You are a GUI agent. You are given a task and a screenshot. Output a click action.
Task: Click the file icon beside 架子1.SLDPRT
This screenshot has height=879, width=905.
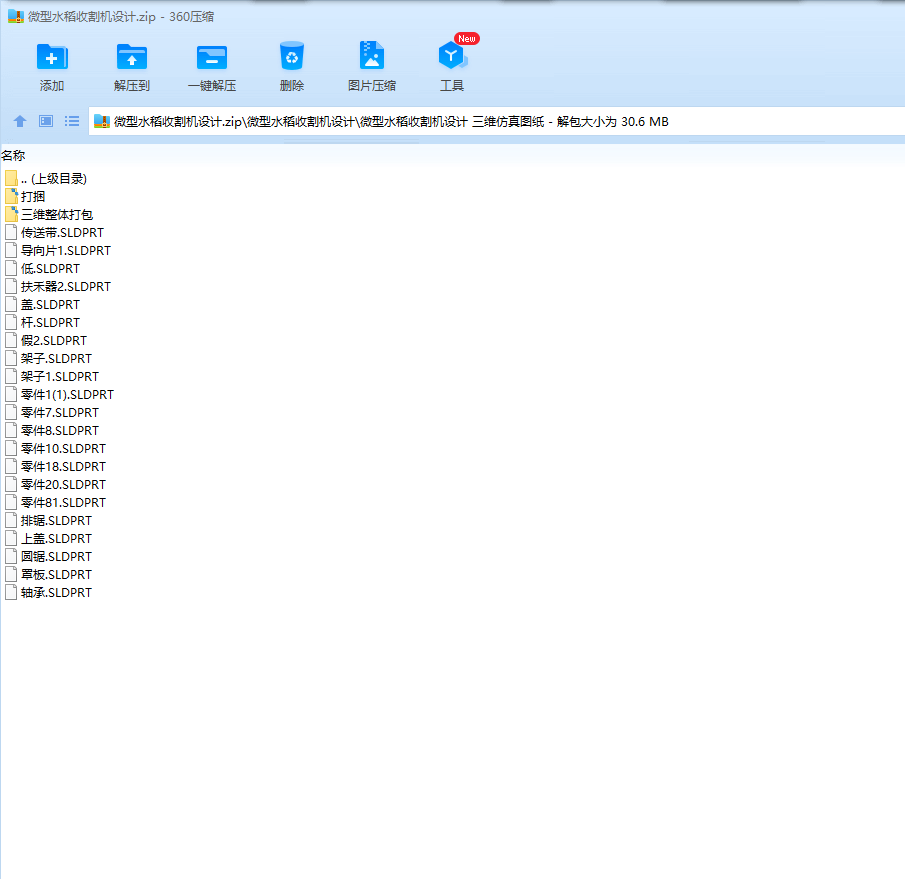pyautogui.click(x=11, y=377)
